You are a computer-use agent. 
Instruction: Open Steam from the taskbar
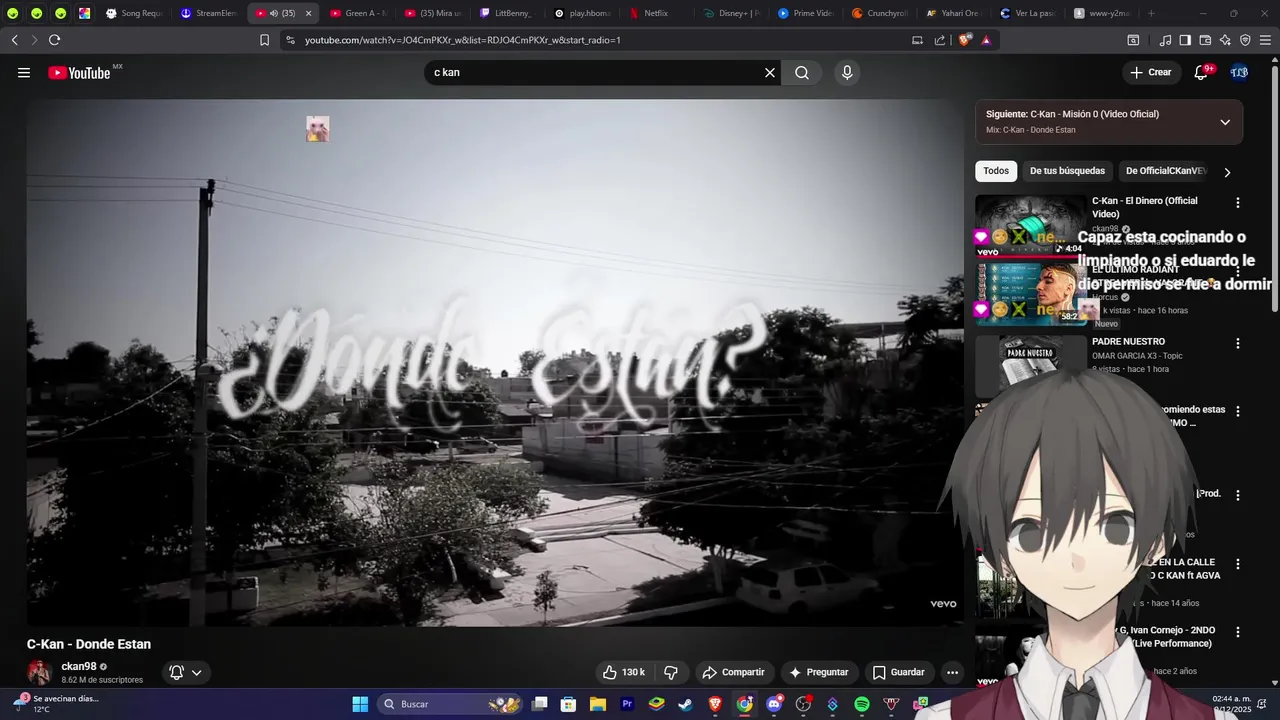coord(685,704)
